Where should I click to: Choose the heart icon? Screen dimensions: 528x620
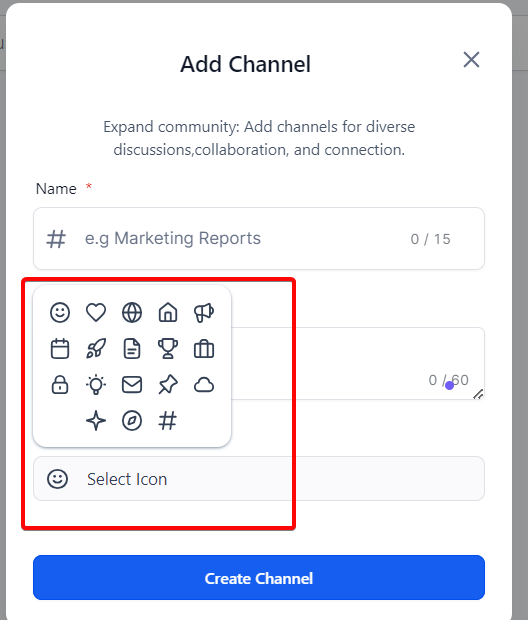coord(96,312)
